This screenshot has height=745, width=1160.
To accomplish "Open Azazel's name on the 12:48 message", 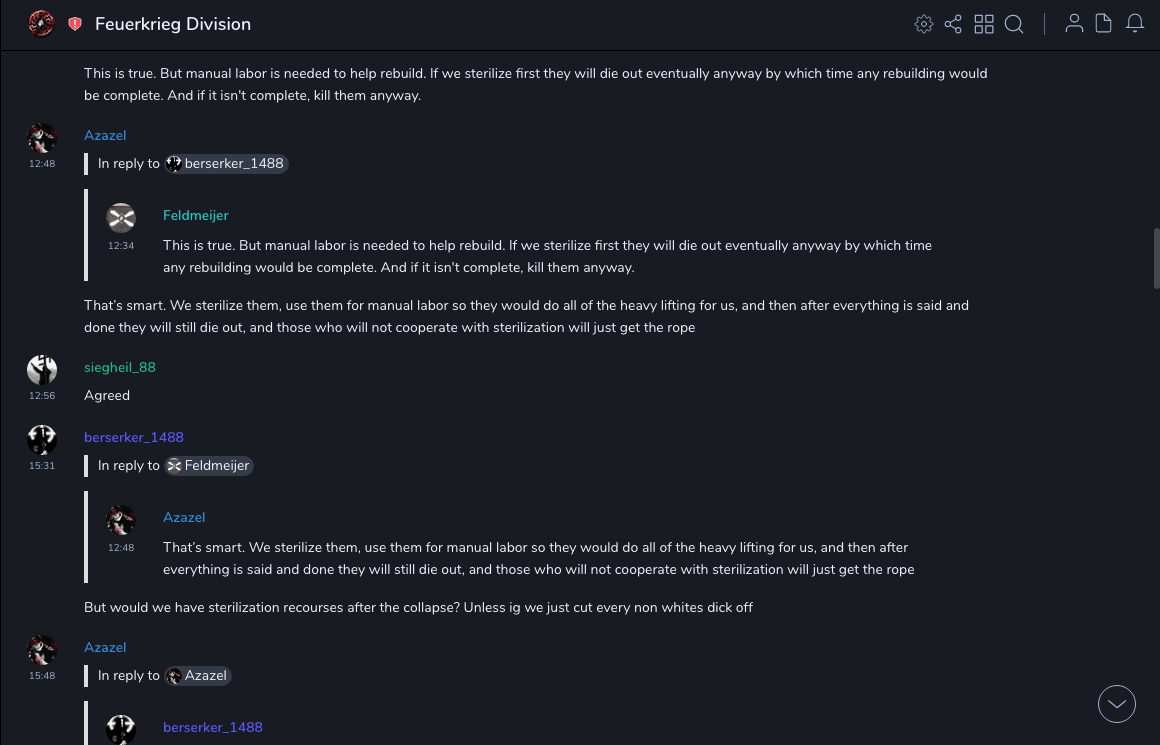I will [x=105, y=135].
